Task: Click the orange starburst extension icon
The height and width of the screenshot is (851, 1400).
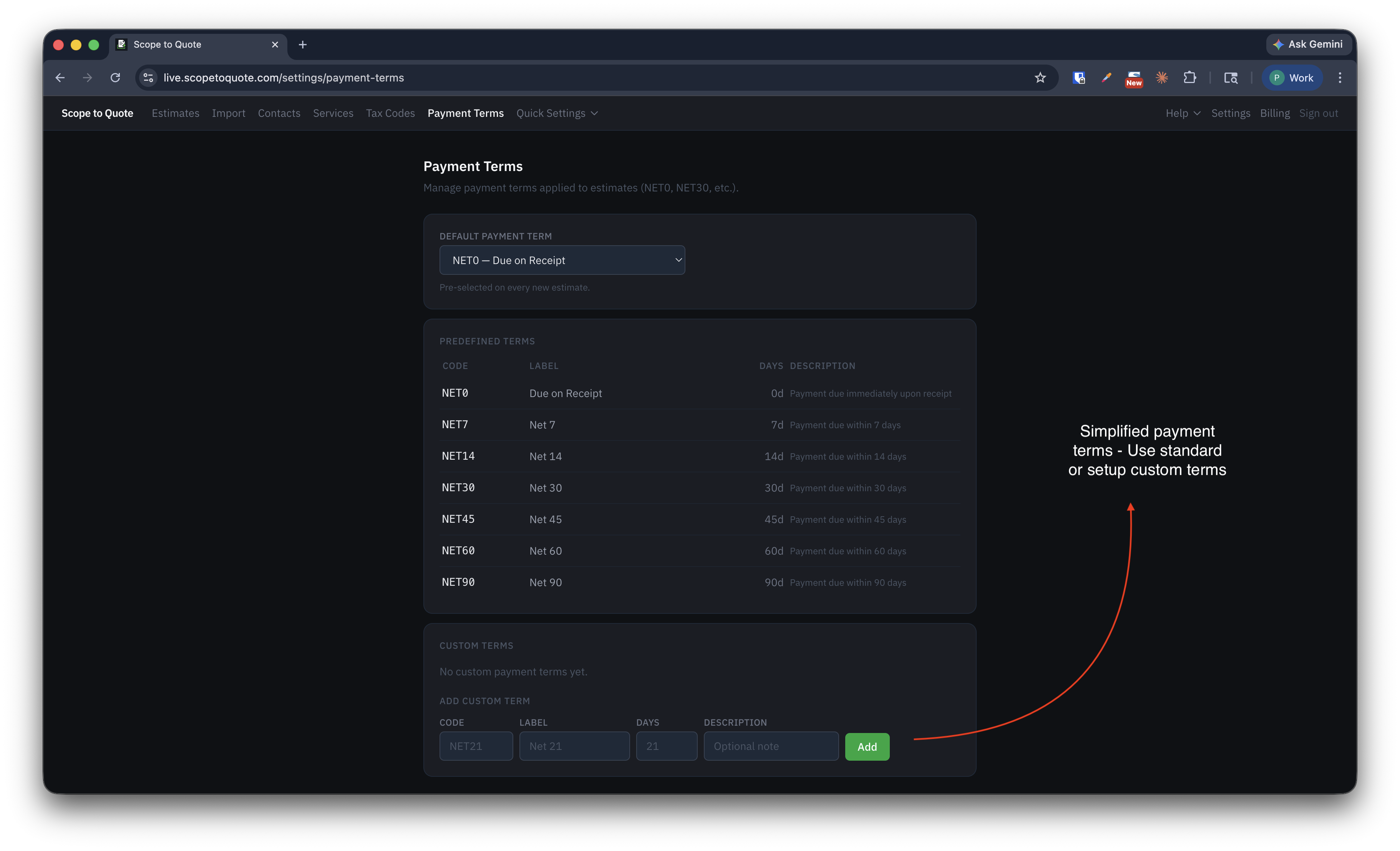Action: click(1161, 78)
